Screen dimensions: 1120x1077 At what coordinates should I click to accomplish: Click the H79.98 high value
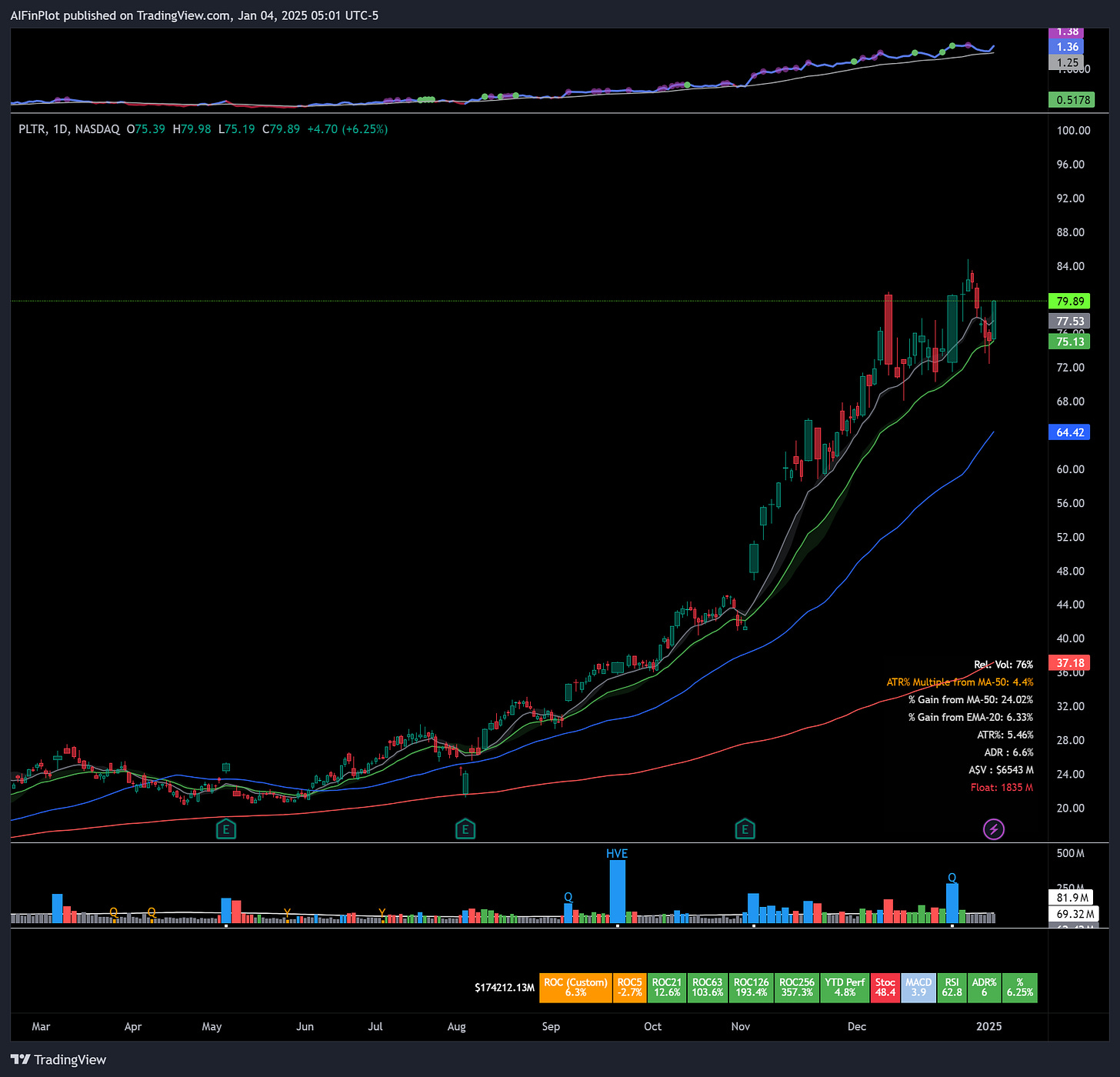[x=192, y=129]
